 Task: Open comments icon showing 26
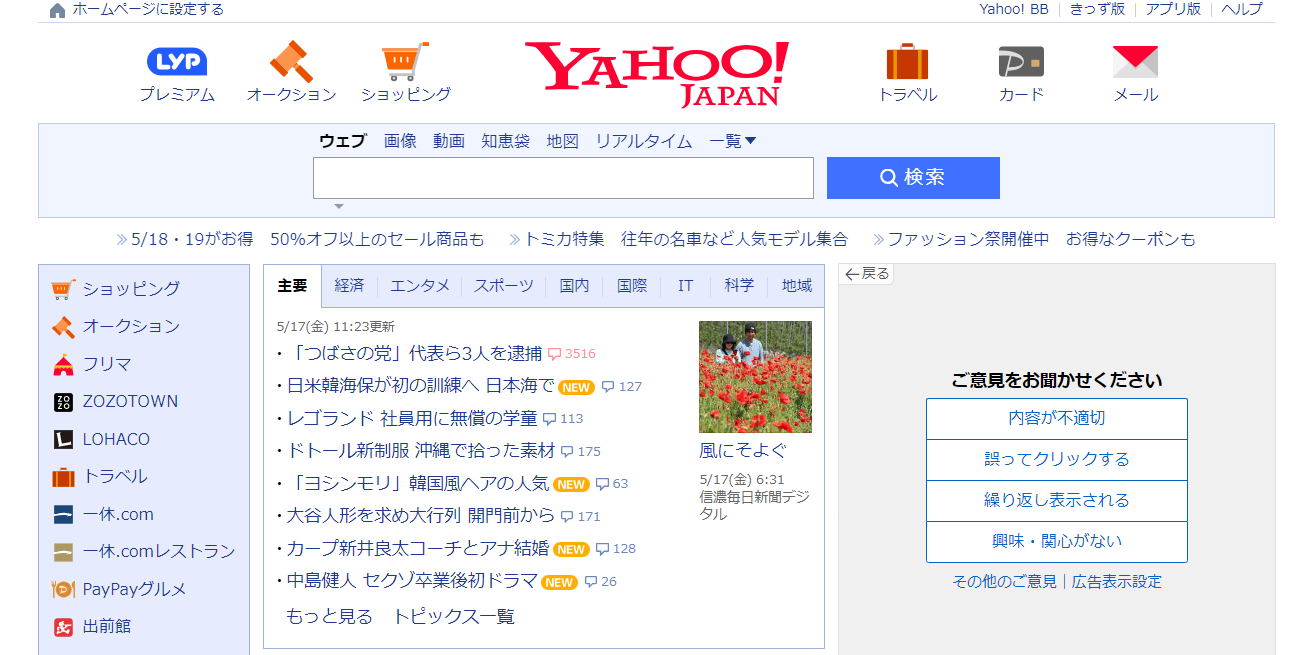[591, 582]
